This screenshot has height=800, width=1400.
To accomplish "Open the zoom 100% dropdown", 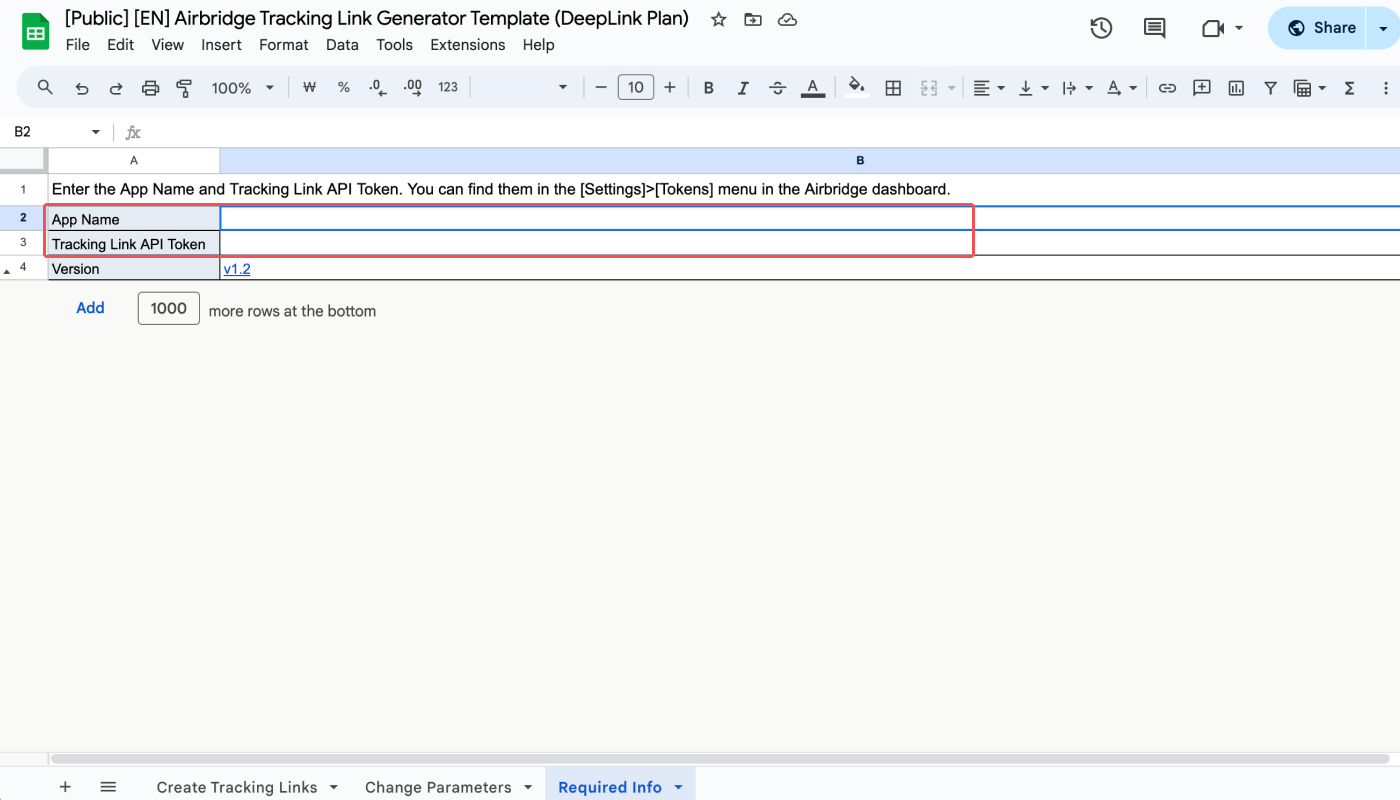I will (x=242, y=88).
